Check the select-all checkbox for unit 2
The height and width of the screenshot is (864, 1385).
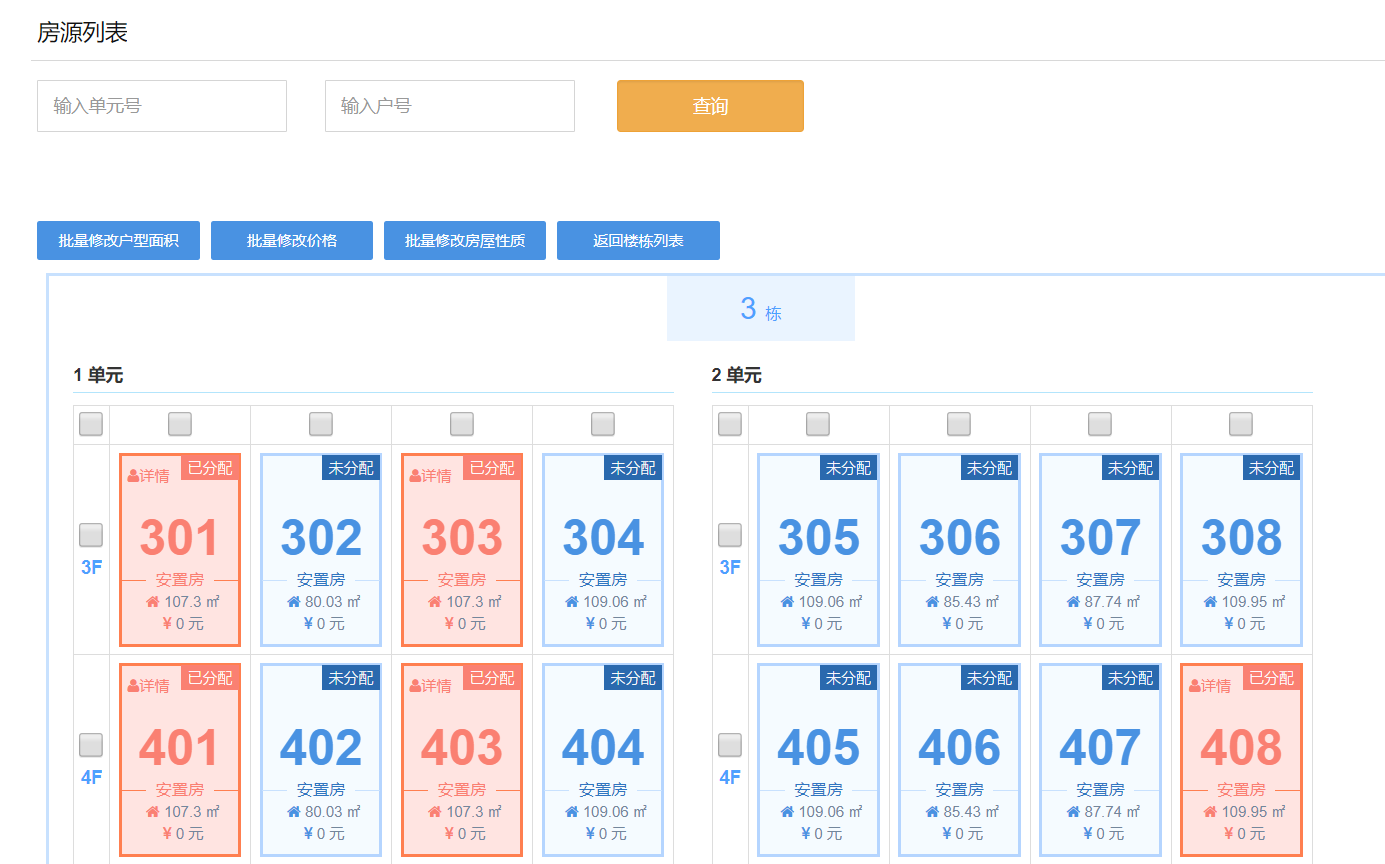730,424
